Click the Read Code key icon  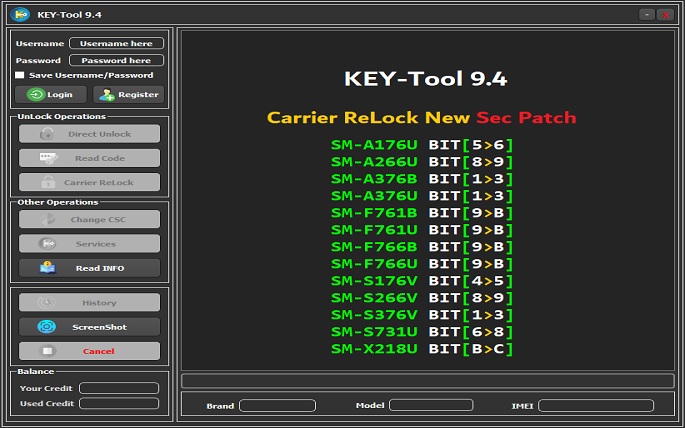(x=48, y=158)
